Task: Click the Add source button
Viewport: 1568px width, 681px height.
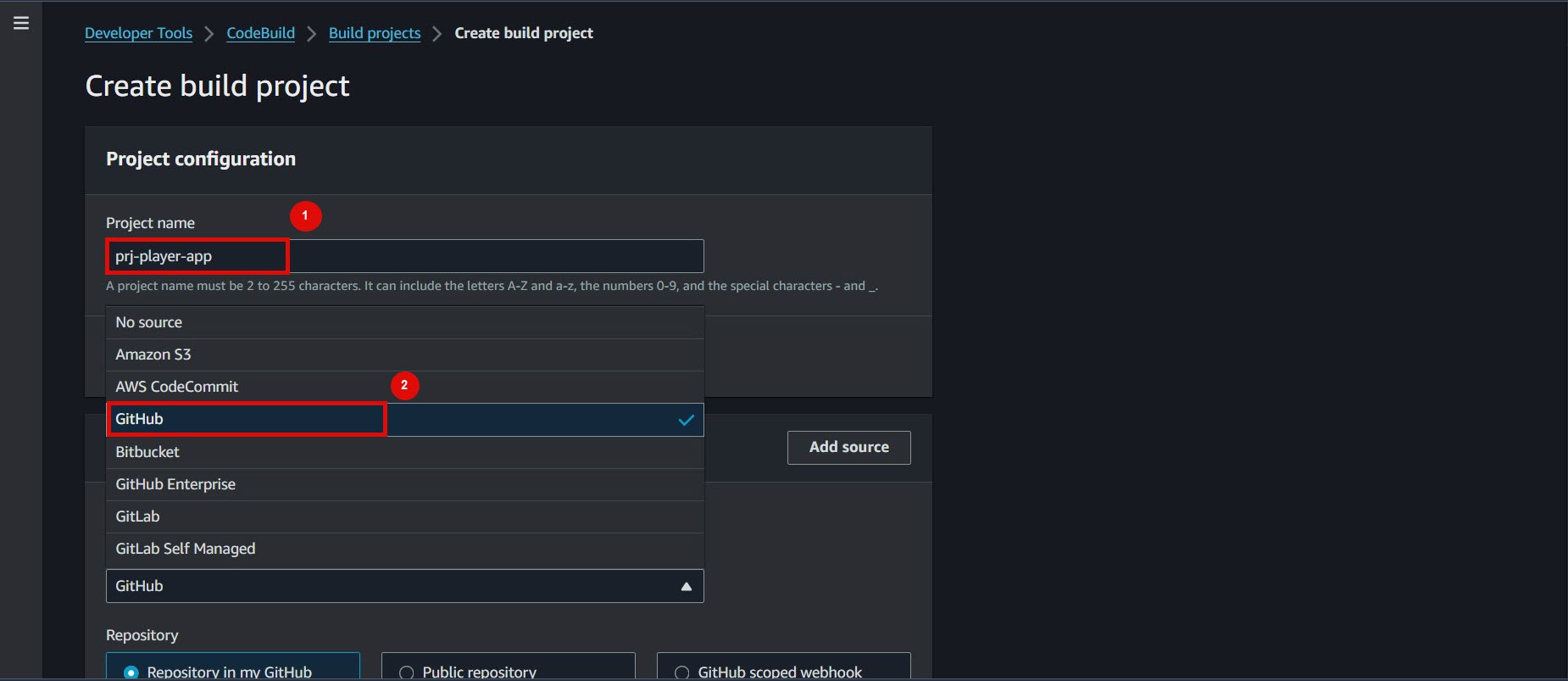Action: [848, 447]
